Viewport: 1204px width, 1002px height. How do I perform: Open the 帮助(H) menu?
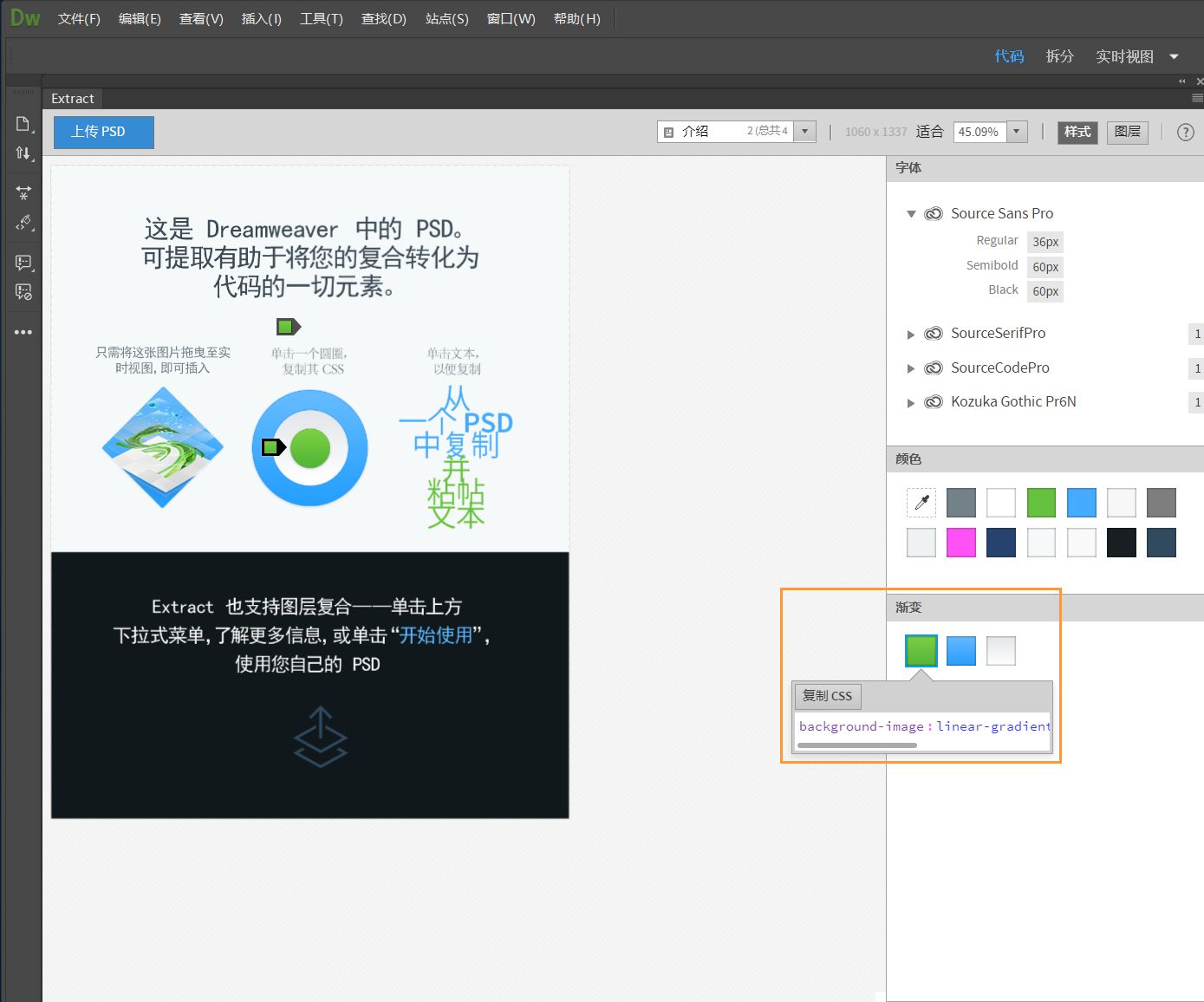577,18
